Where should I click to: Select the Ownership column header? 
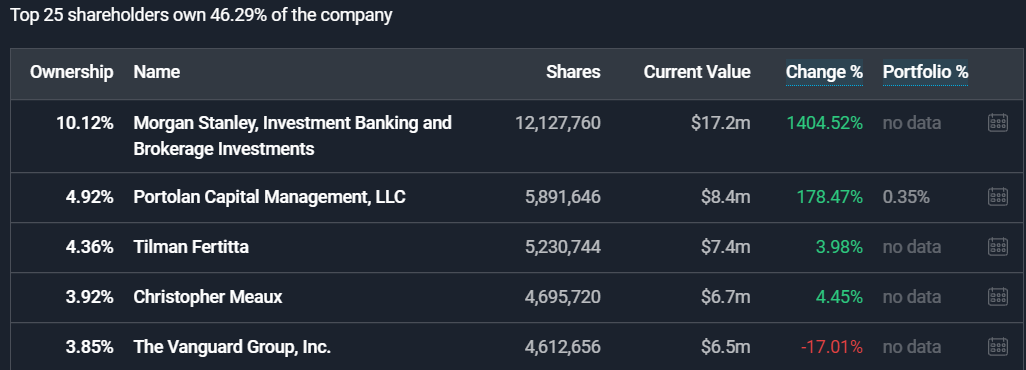pos(71,72)
